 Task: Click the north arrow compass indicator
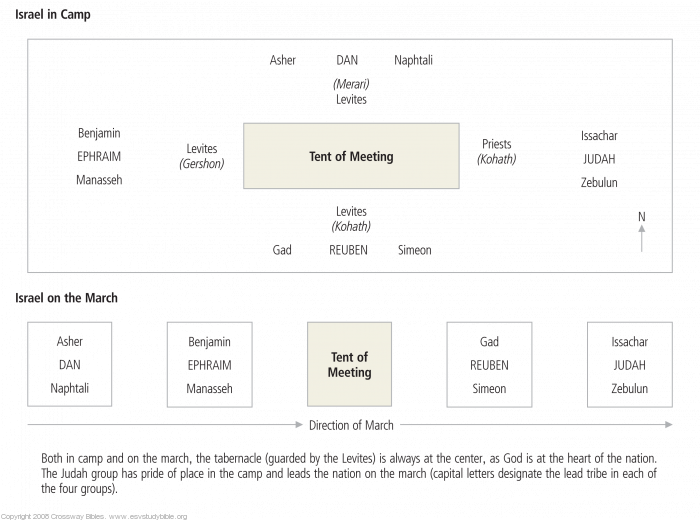coord(642,232)
